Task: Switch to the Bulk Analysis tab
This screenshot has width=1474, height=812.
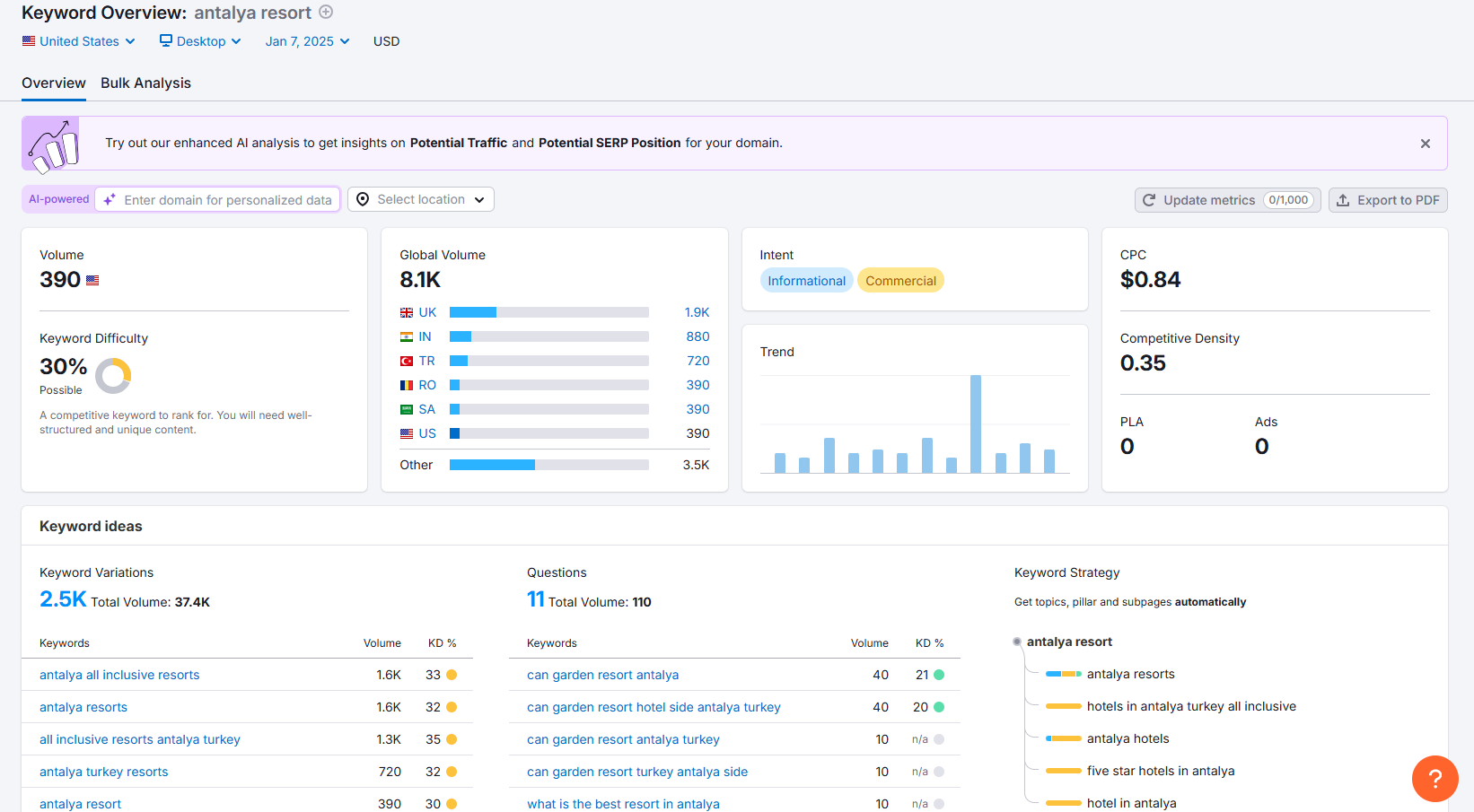Action: [x=145, y=83]
